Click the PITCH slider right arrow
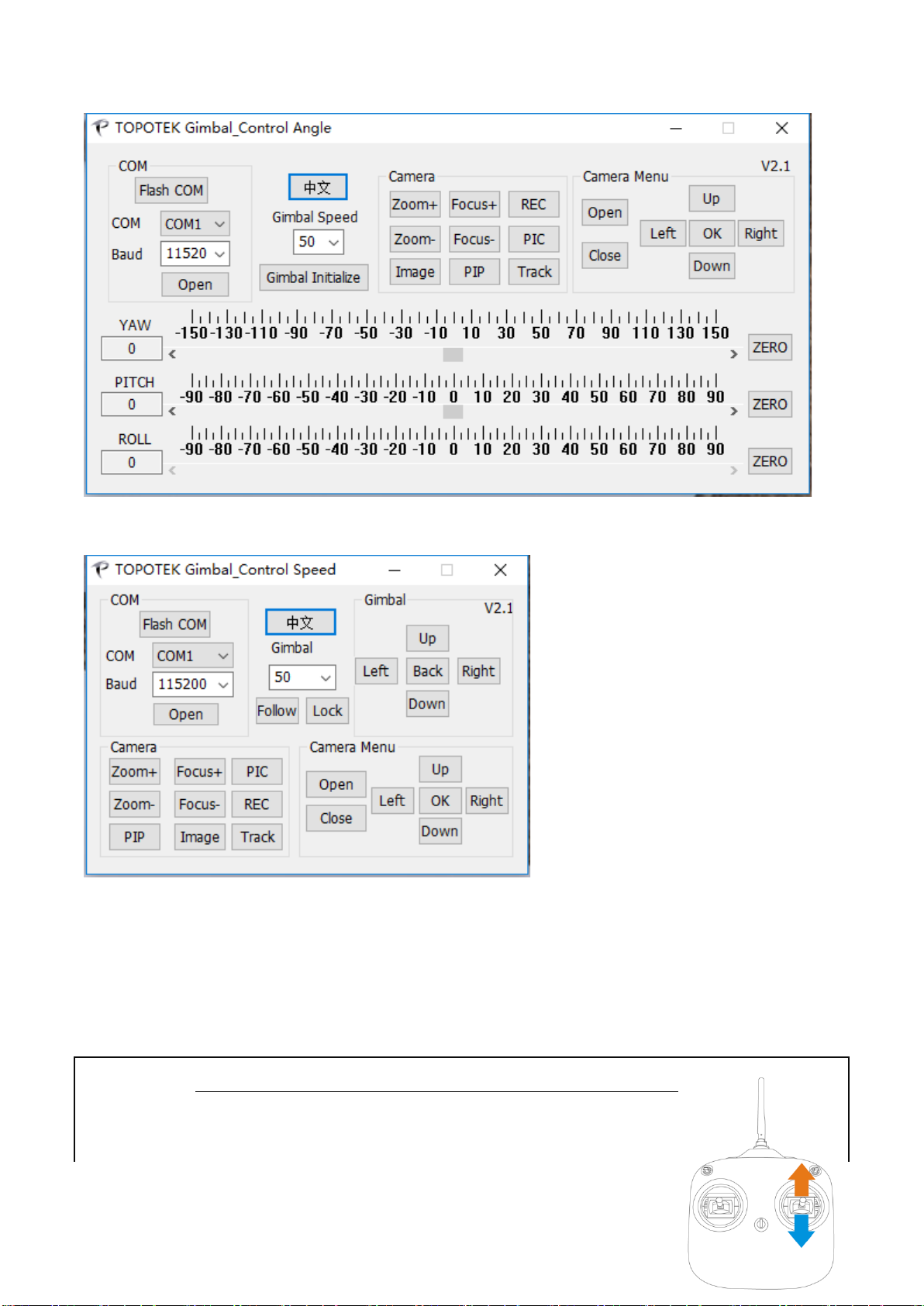Screen dimensions: 924x1306 (733, 412)
